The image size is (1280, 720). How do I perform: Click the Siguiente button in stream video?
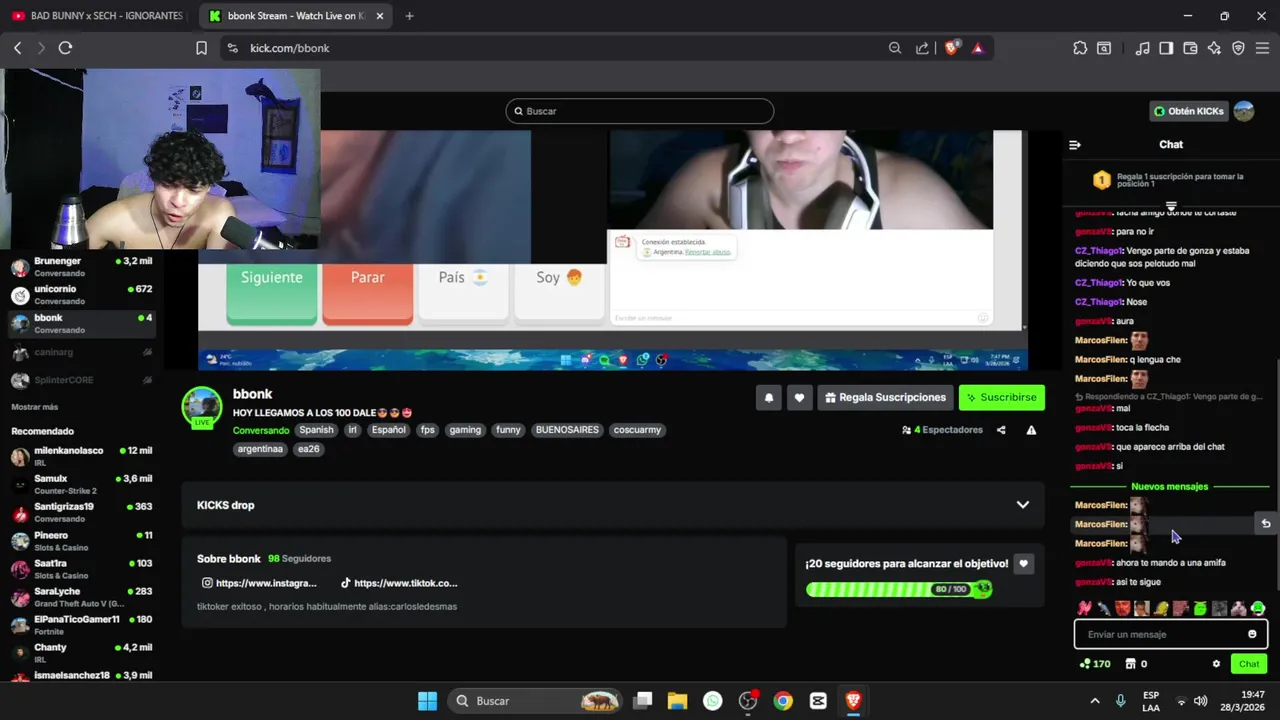[271, 294]
